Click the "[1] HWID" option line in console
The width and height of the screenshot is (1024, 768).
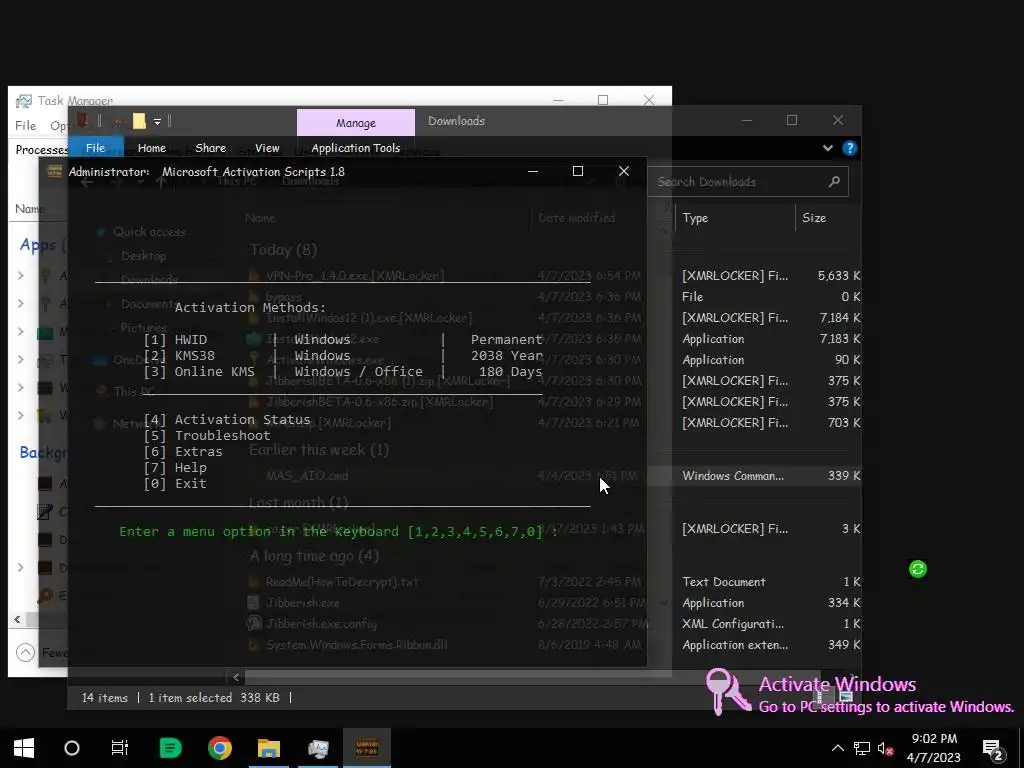(x=343, y=340)
